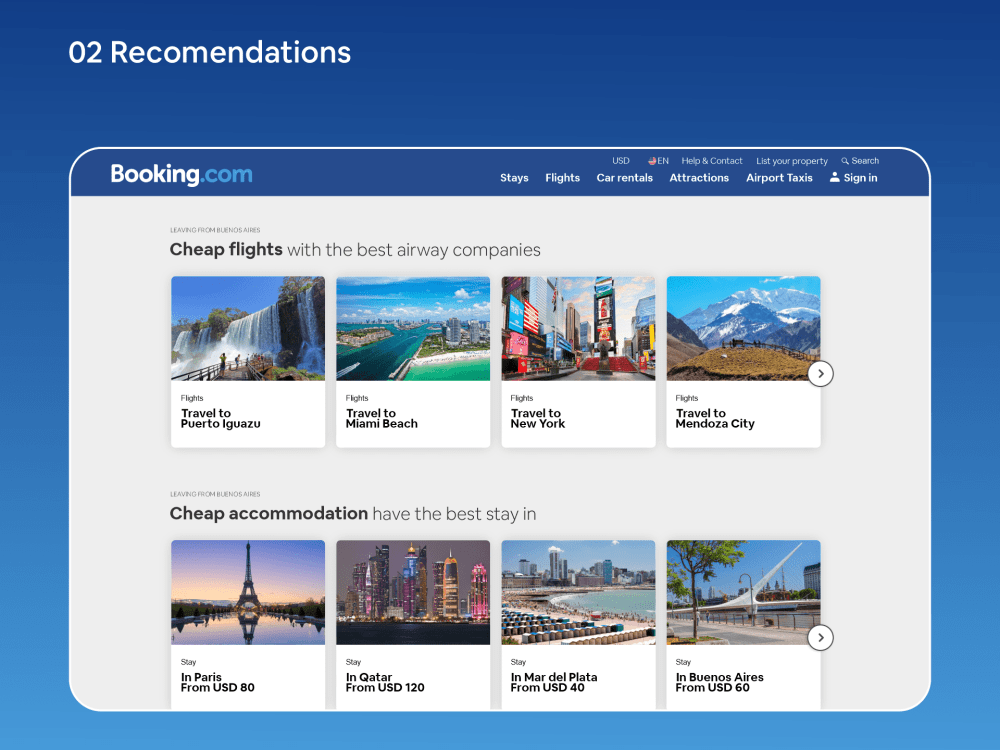Screen dimensions: 1000x750
Task: Open Help & Contact
Action: 712,161
